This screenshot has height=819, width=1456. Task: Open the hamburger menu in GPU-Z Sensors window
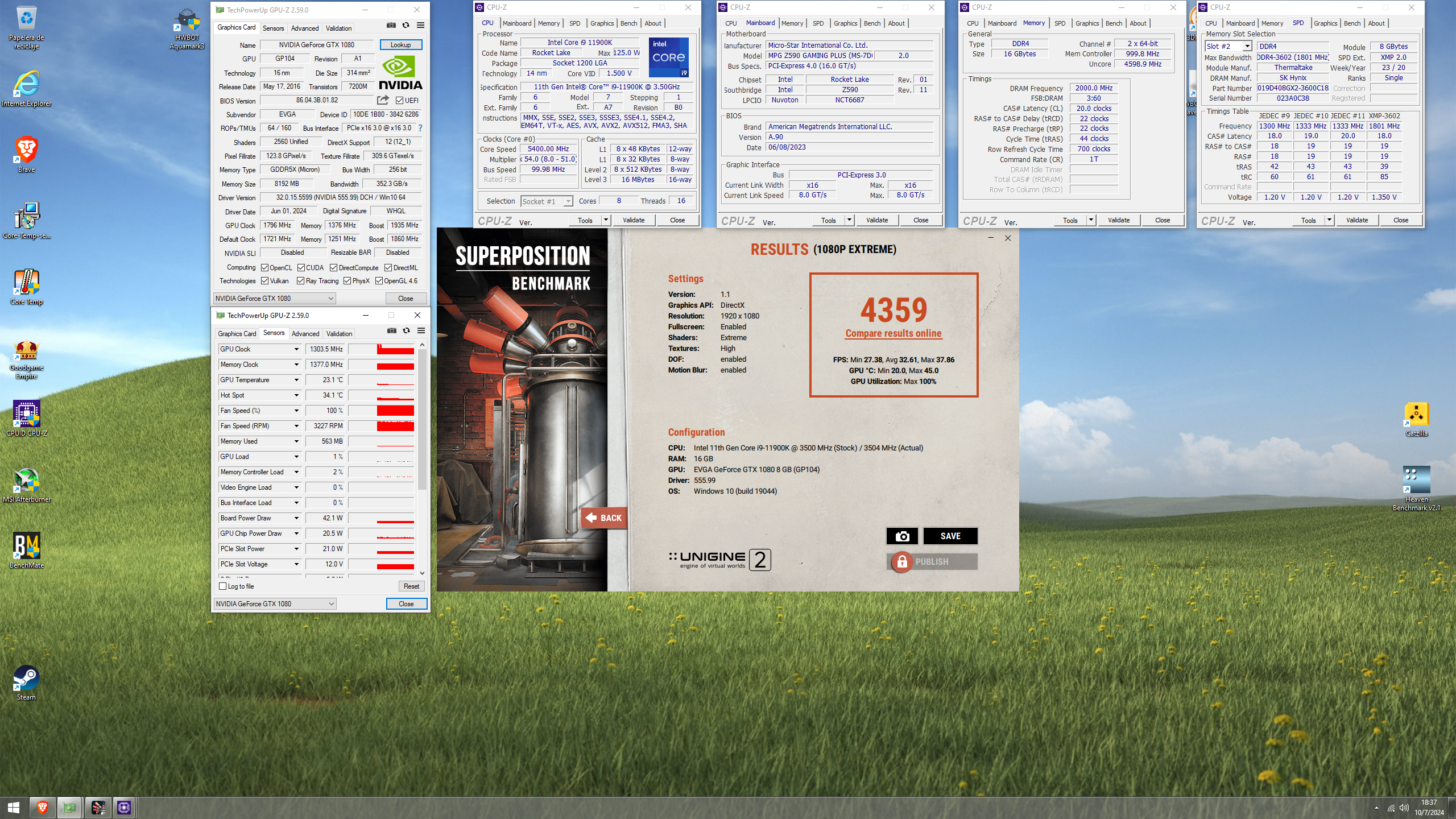coord(421,330)
